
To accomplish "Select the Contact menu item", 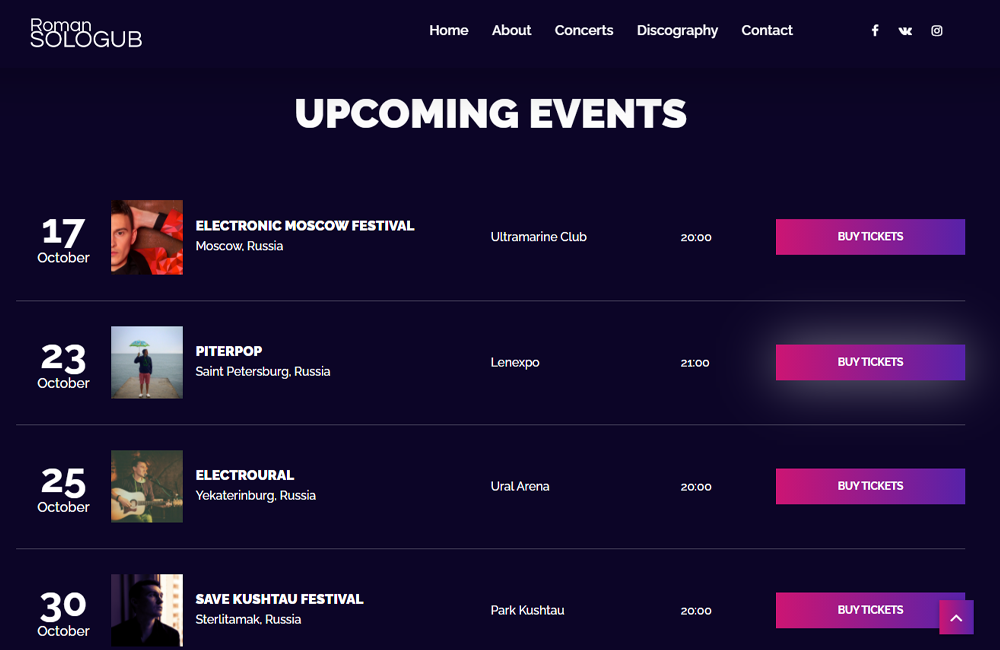I will [x=767, y=30].
